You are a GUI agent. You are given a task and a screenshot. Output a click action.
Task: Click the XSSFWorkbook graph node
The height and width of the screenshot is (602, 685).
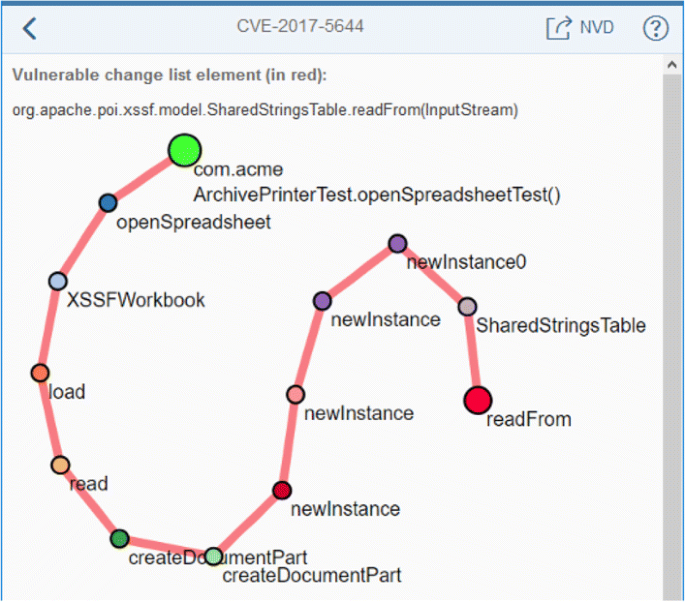57,281
